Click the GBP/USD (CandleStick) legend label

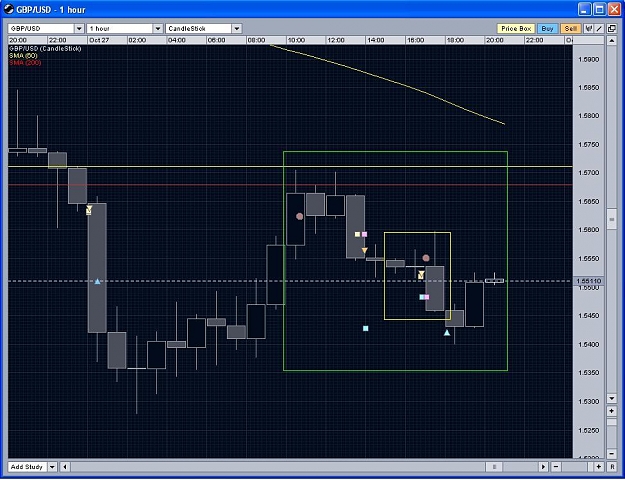click(x=45, y=49)
